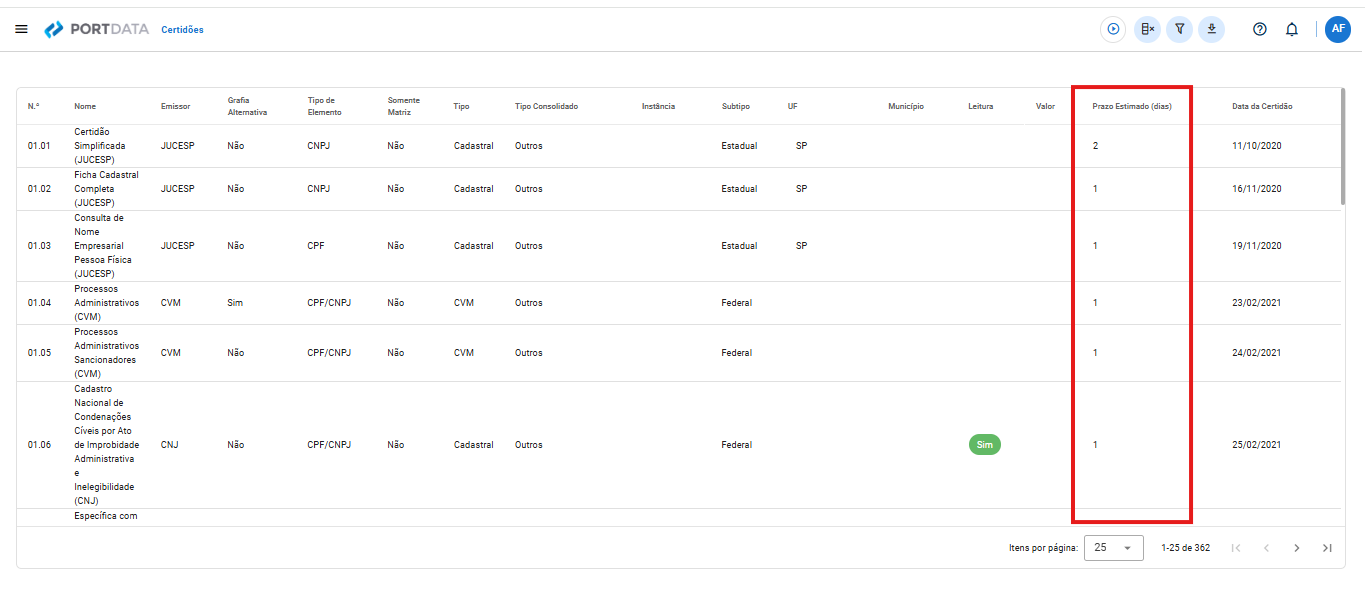This screenshot has height=605, width=1365.
Task: Go to previous page of results
Action: tap(1266, 548)
